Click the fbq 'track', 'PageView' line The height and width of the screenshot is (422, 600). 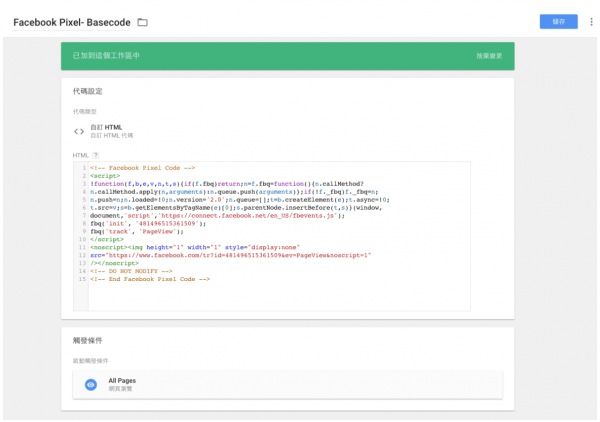pyautogui.click(x=137, y=231)
